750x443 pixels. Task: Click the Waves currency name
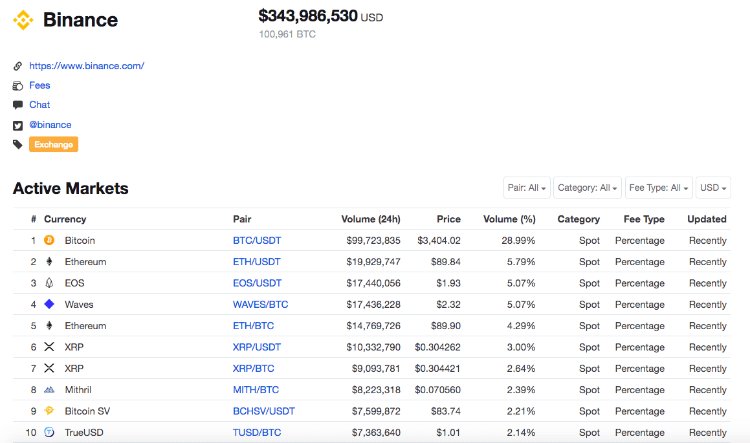pos(79,305)
